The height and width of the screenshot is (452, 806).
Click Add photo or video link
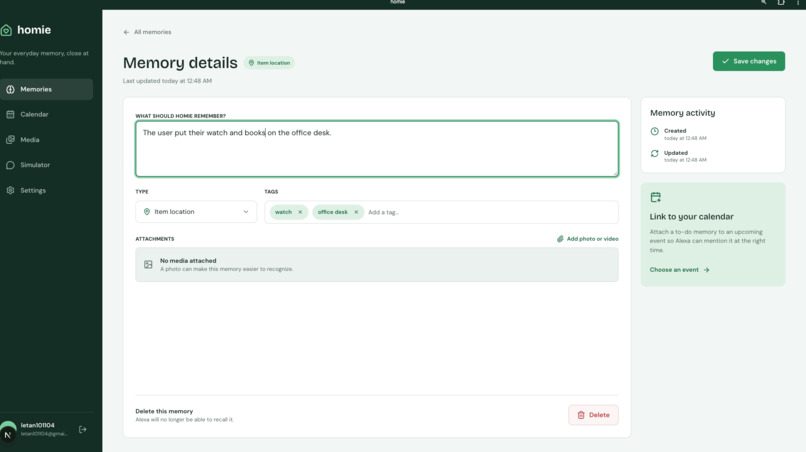[588, 239]
